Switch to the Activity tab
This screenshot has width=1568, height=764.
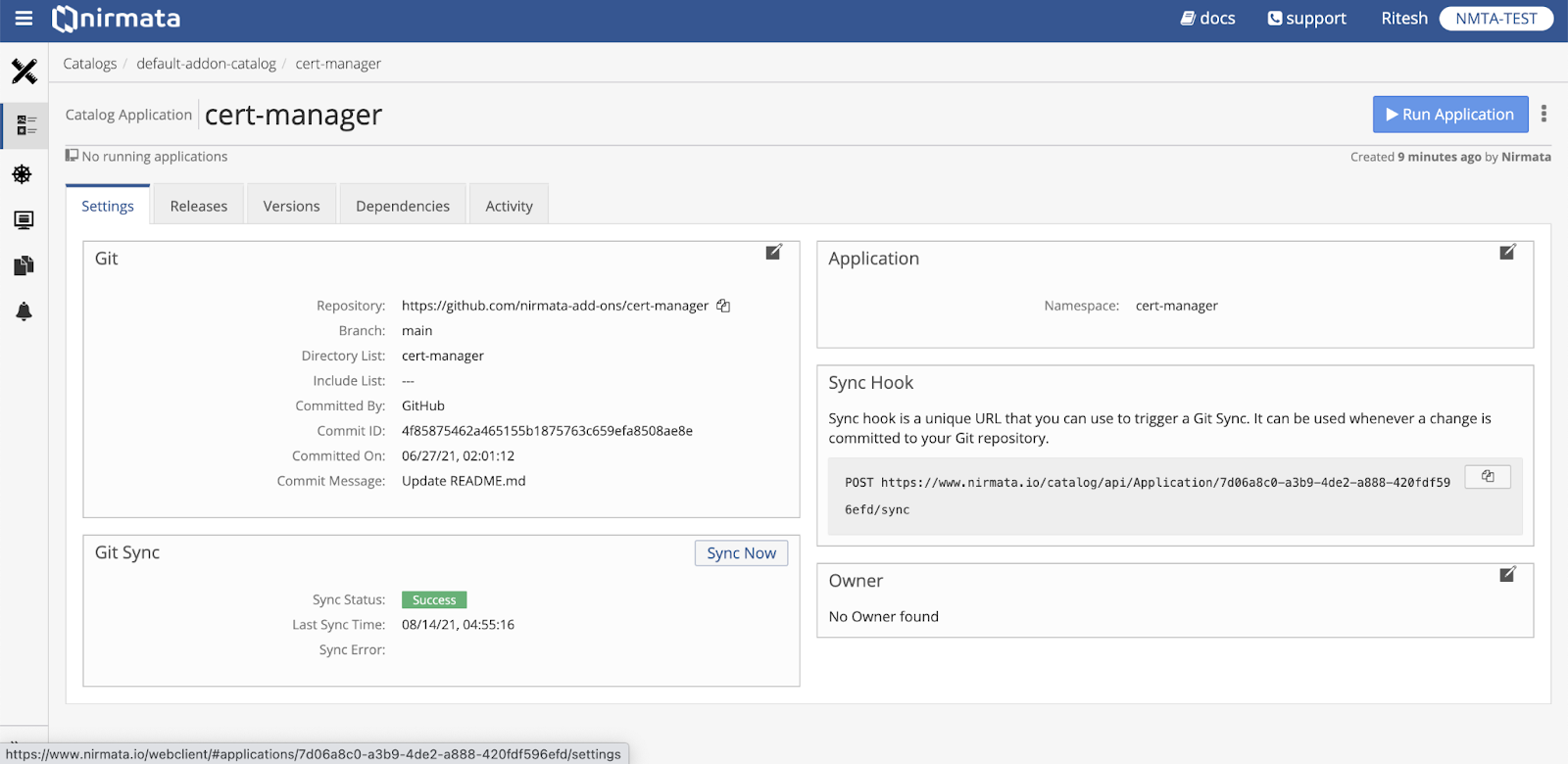(x=510, y=206)
